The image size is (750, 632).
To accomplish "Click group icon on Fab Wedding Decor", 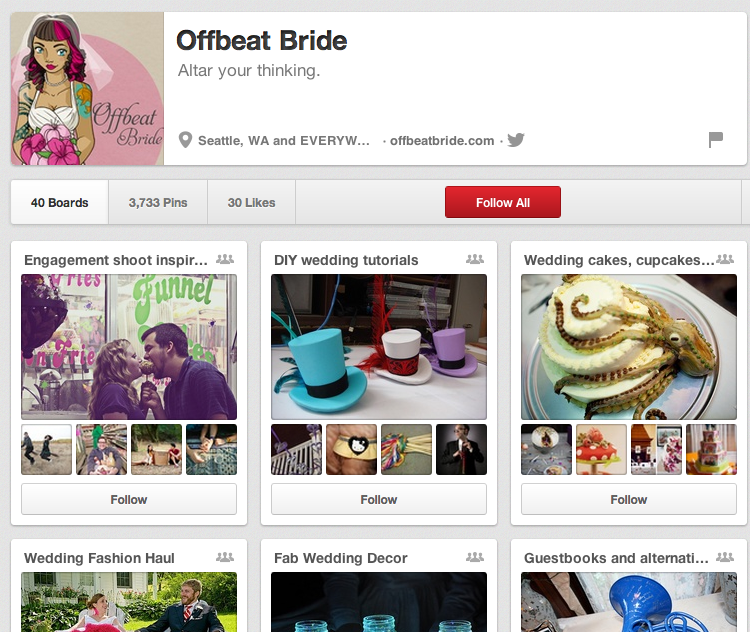I will pos(475,557).
